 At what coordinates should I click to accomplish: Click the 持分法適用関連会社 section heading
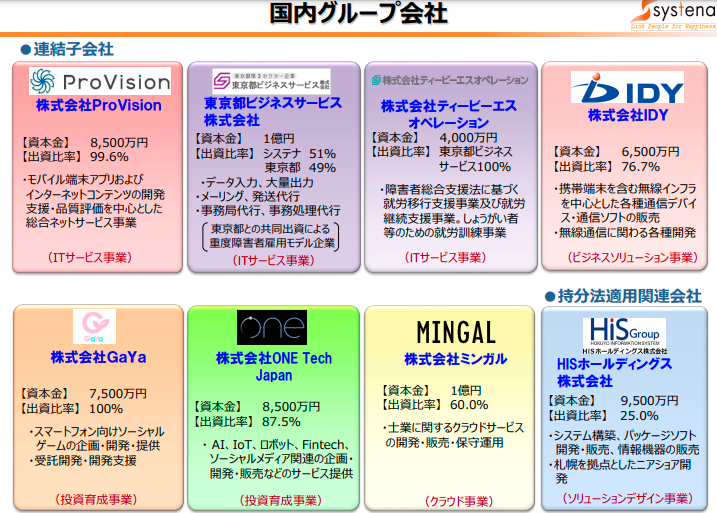623,296
